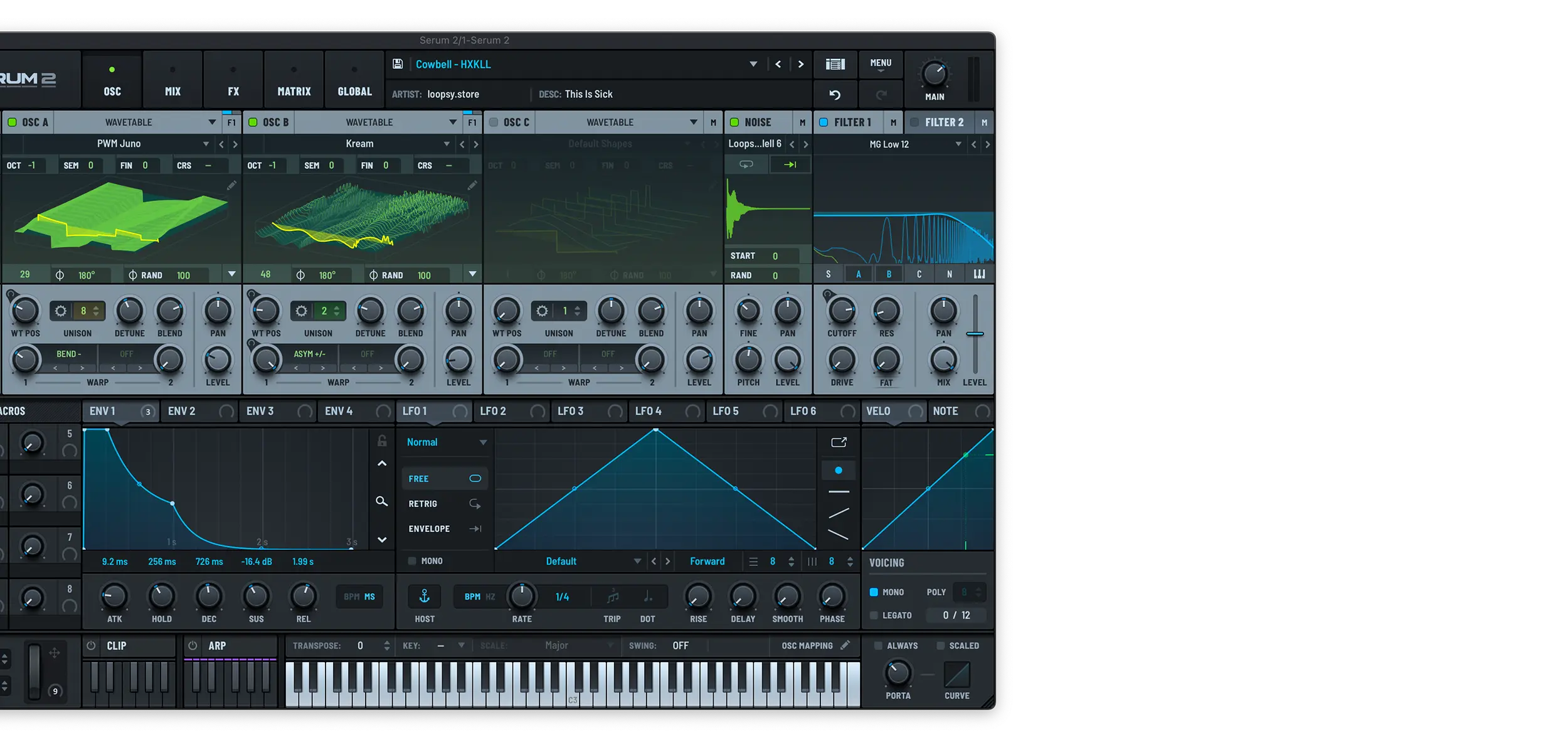Click the redo arrow icon
The width and height of the screenshot is (1568, 753).
click(881, 95)
